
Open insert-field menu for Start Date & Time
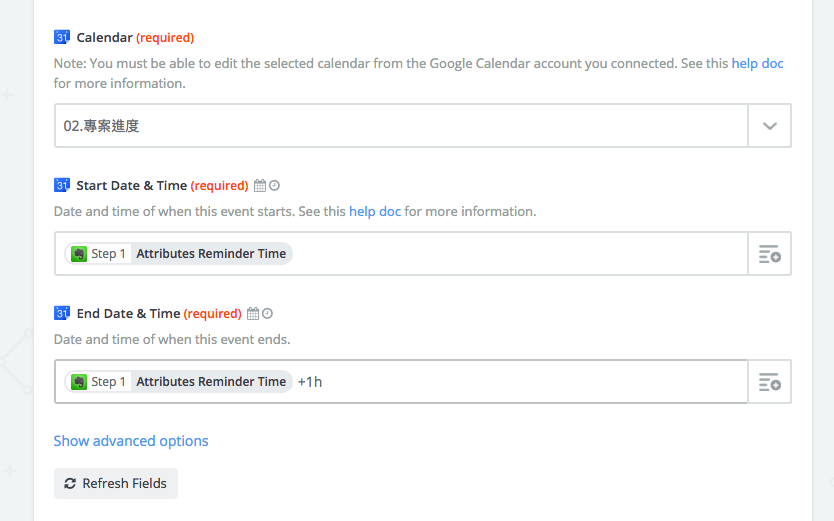pyautogui.click(x=769, y=254)
